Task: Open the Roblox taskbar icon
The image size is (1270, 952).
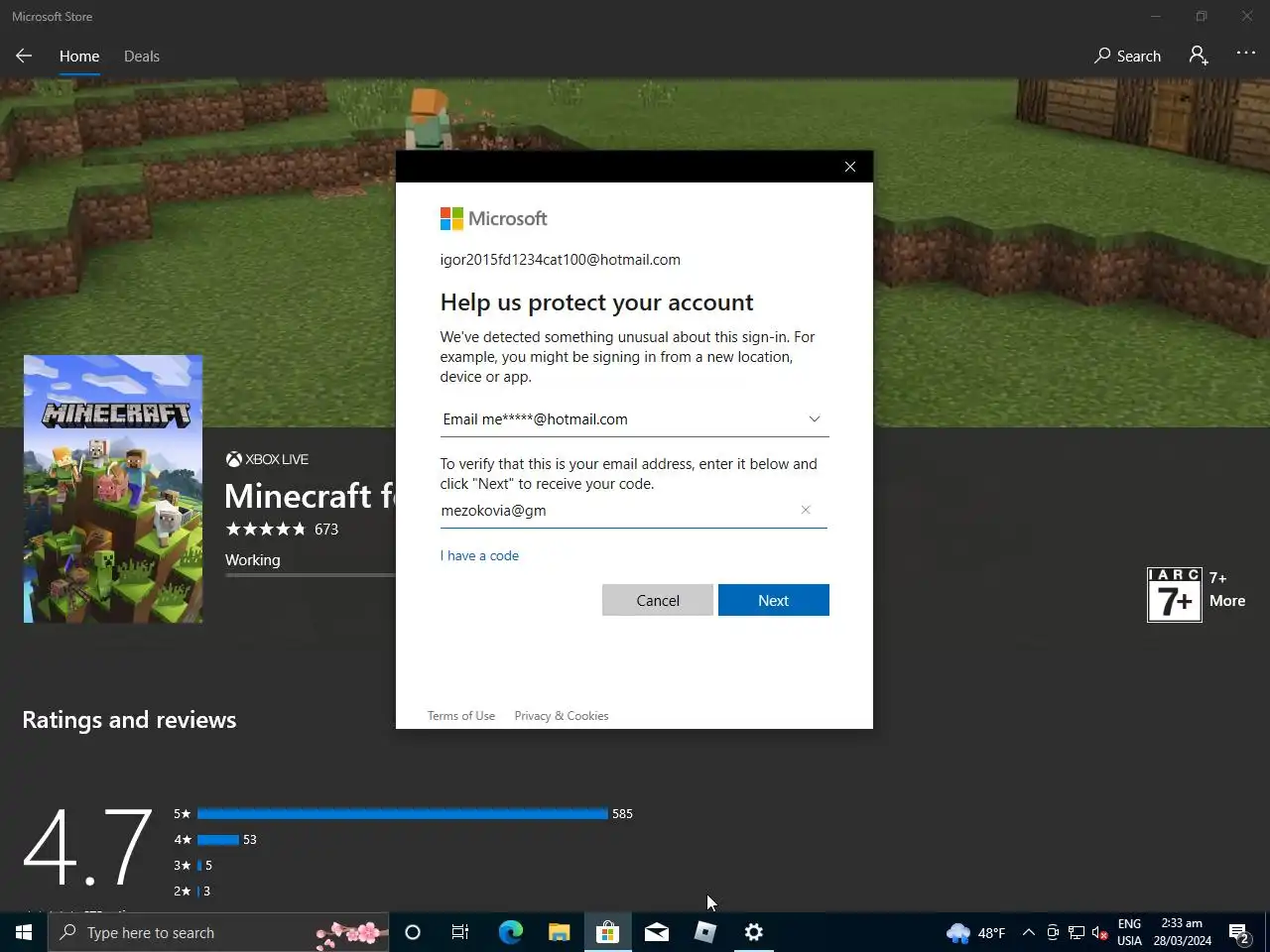Action: tap(704, 932)
